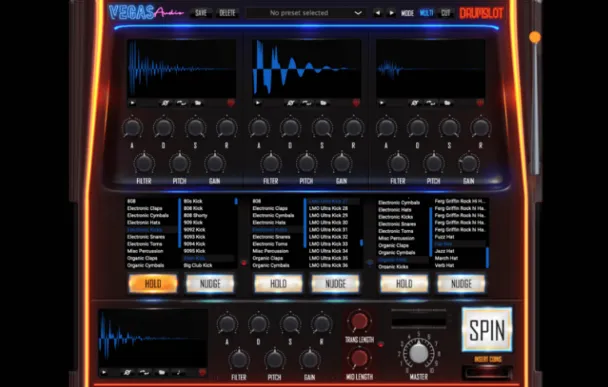
Task: Choose Misc Percussion in third slot category list
Action: coord(396,238)
